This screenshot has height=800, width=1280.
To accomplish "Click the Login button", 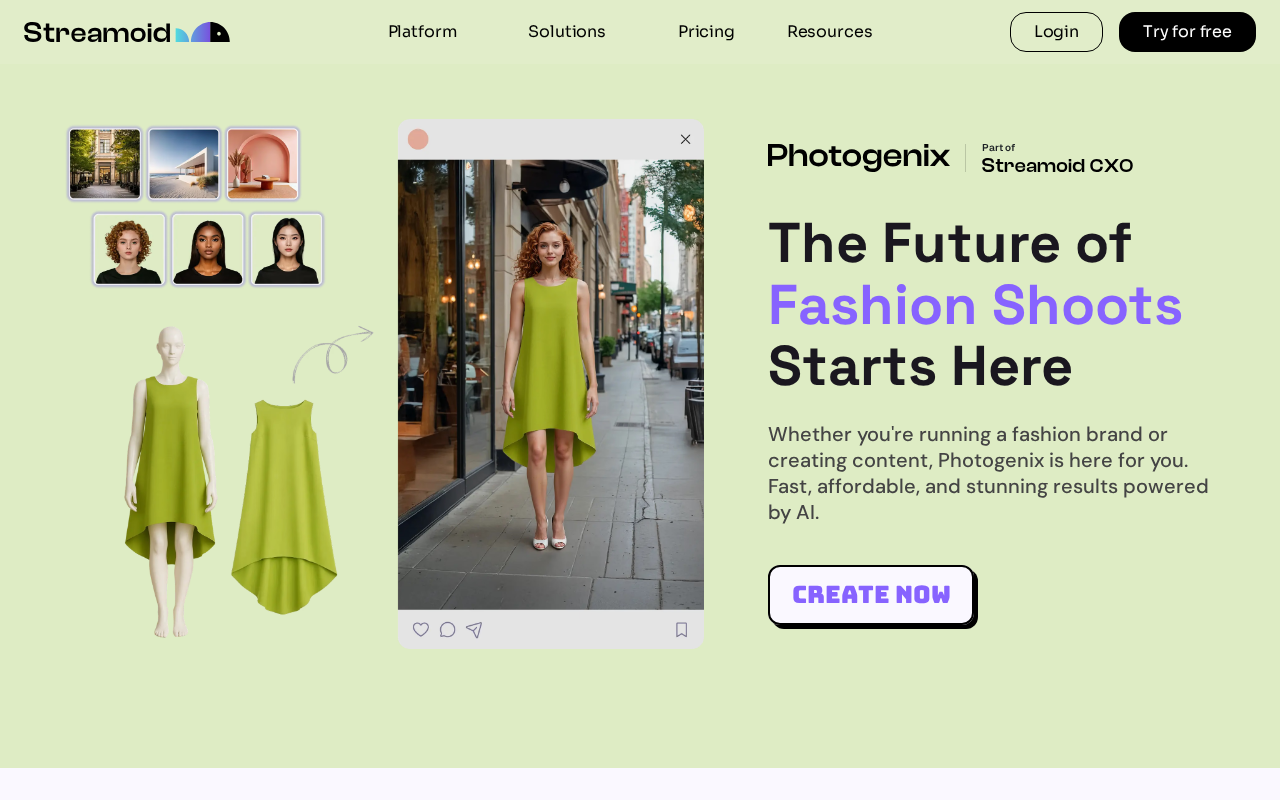I will click(1056, 32).
